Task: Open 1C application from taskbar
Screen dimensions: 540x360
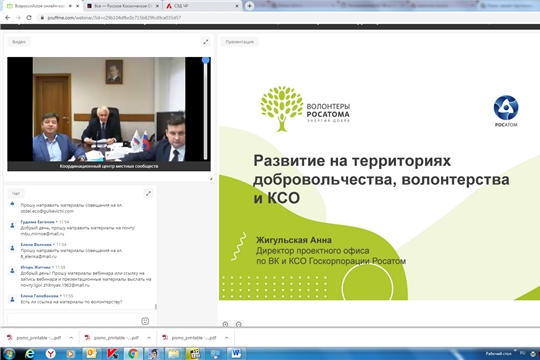Action: pos(195,354)
